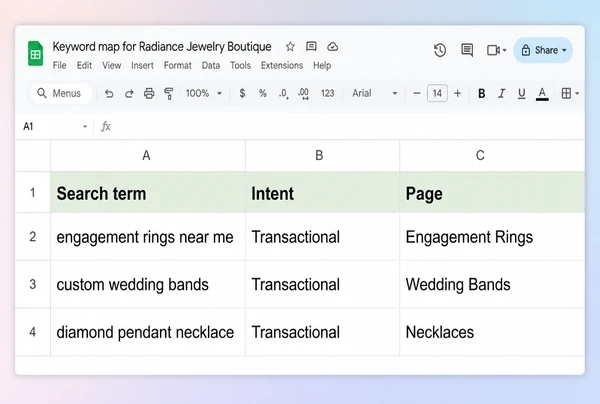Select cell "diamond pendant necklace"
This screenshot has width=600, height=404.
tap(148, 332)
